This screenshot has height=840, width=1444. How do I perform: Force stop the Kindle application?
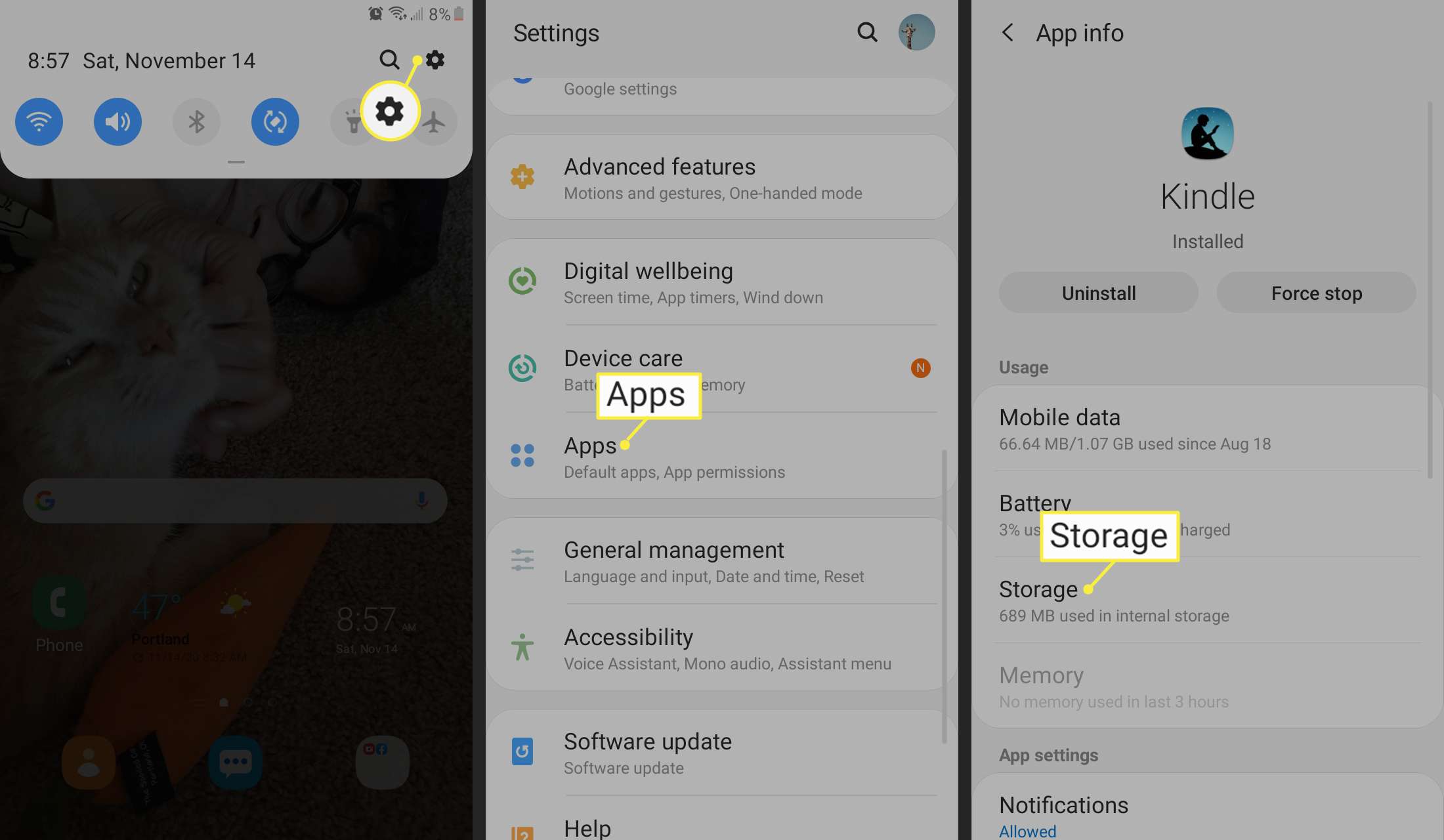pos(1316,291)
